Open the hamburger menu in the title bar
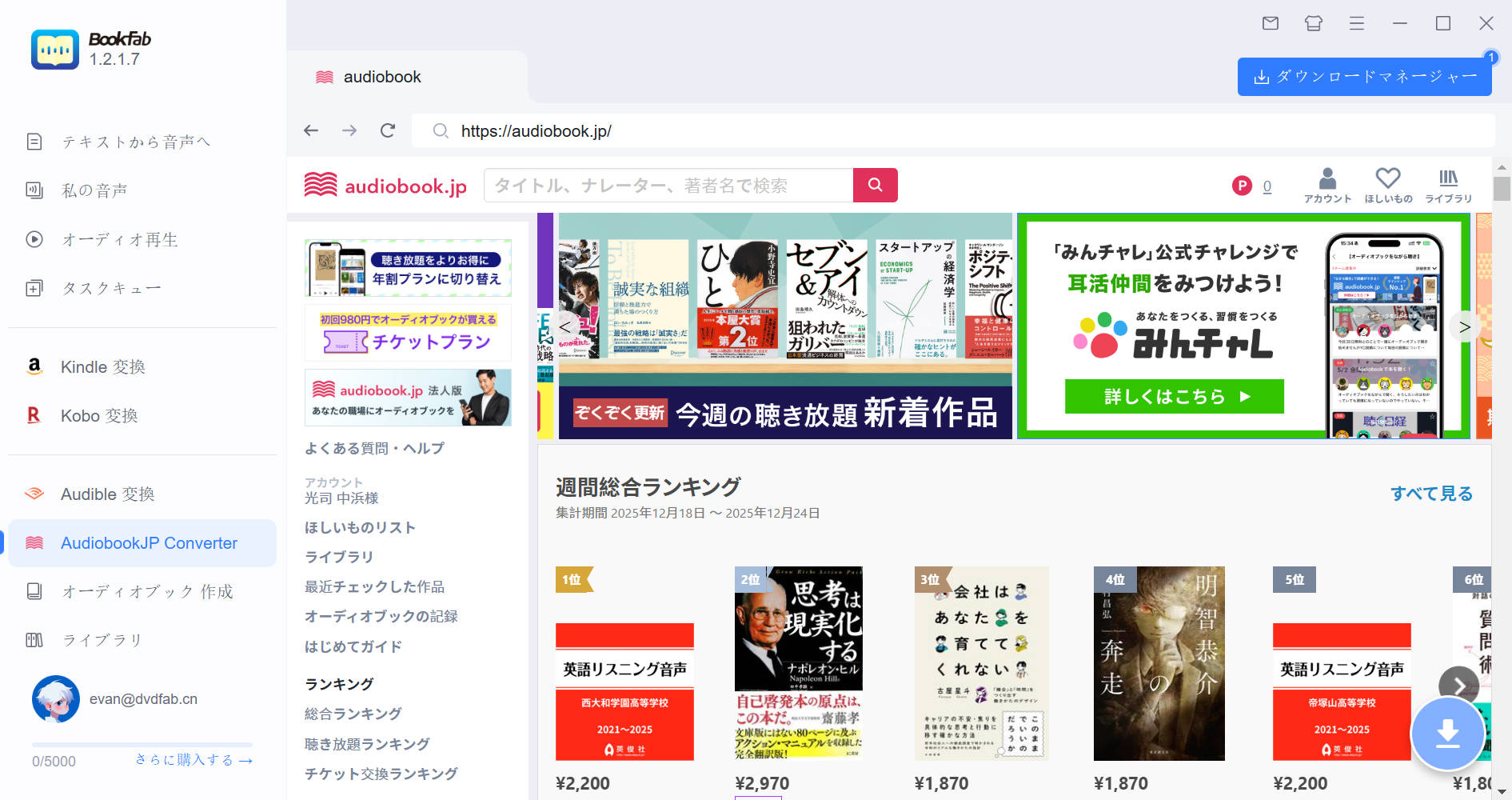Screen dimensions: 1512x800 tap(1357, 24)
